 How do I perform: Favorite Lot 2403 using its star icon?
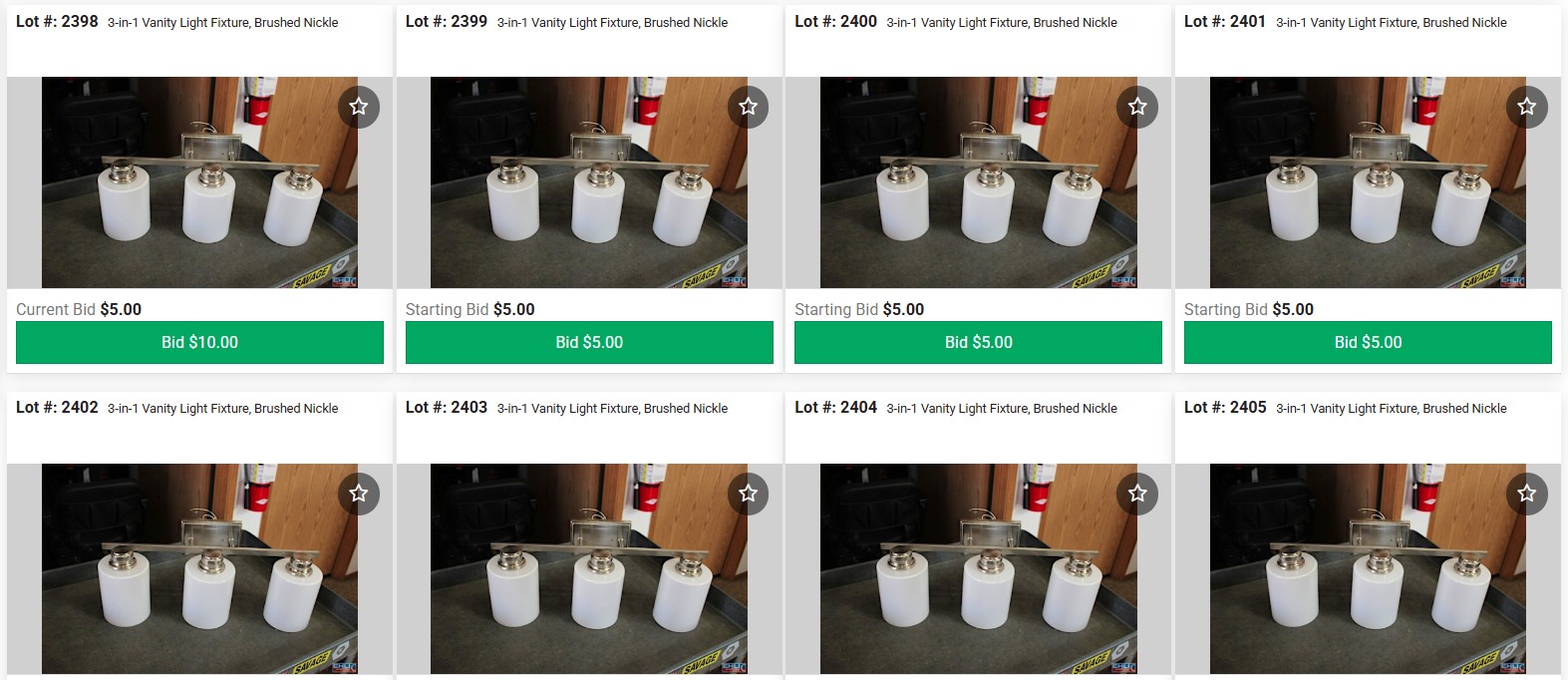pos(748,494)
